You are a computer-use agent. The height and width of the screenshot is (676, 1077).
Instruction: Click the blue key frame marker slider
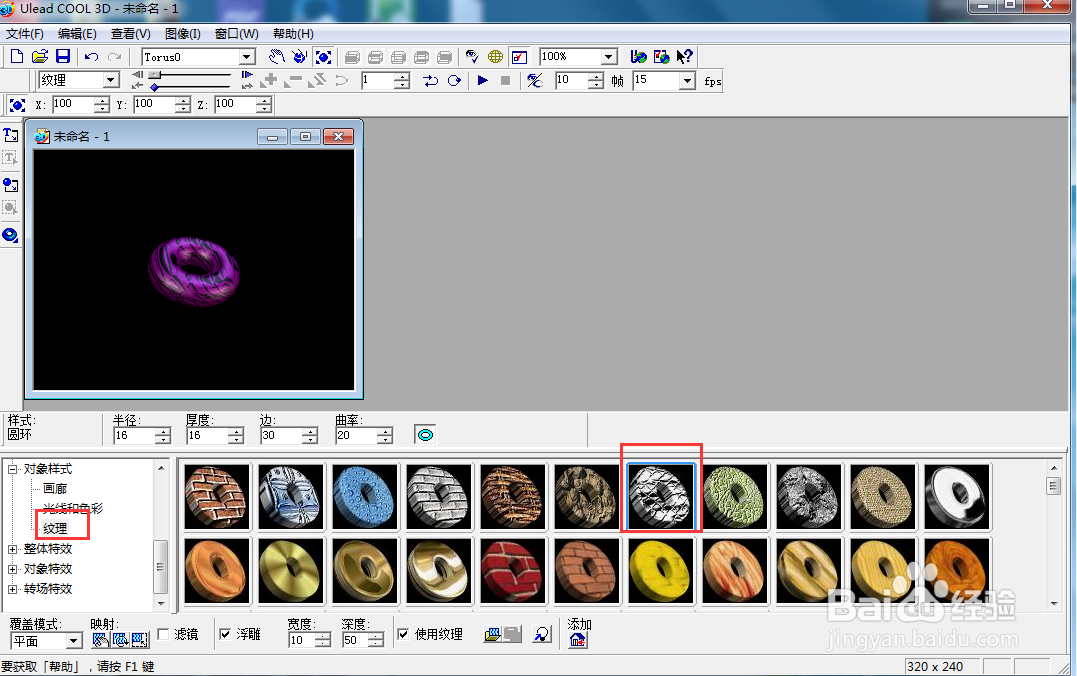tap(155, 87)
